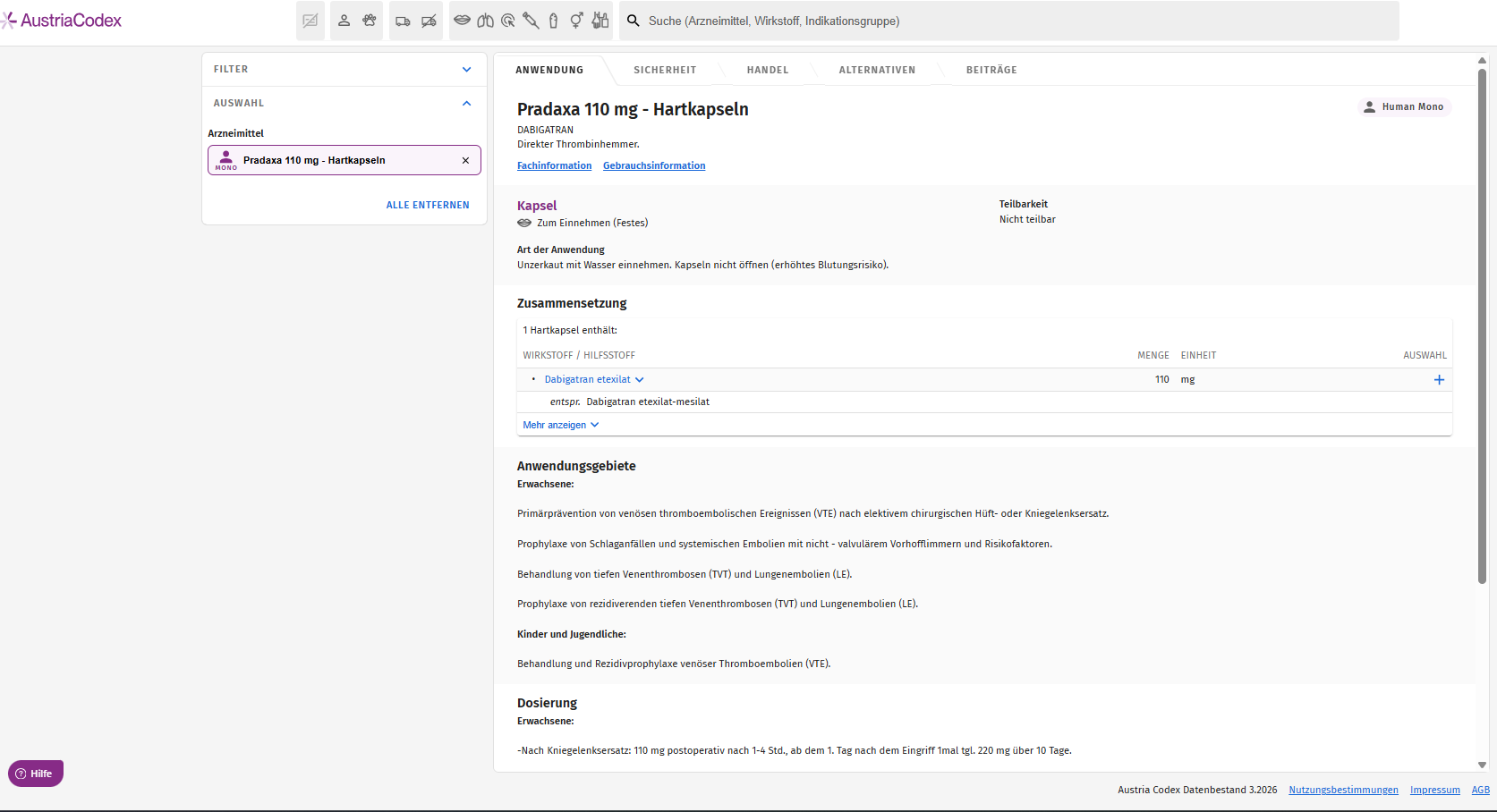Click the Nicht teilbar value

(1027, 219)
